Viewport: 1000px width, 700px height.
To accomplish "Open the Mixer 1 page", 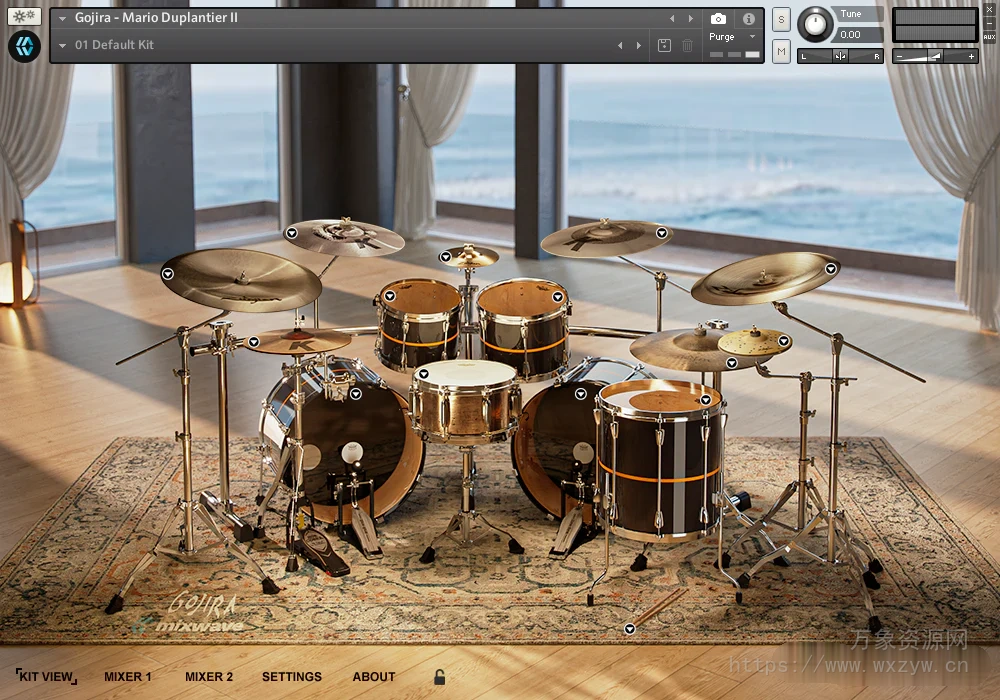I will point(127,677).
